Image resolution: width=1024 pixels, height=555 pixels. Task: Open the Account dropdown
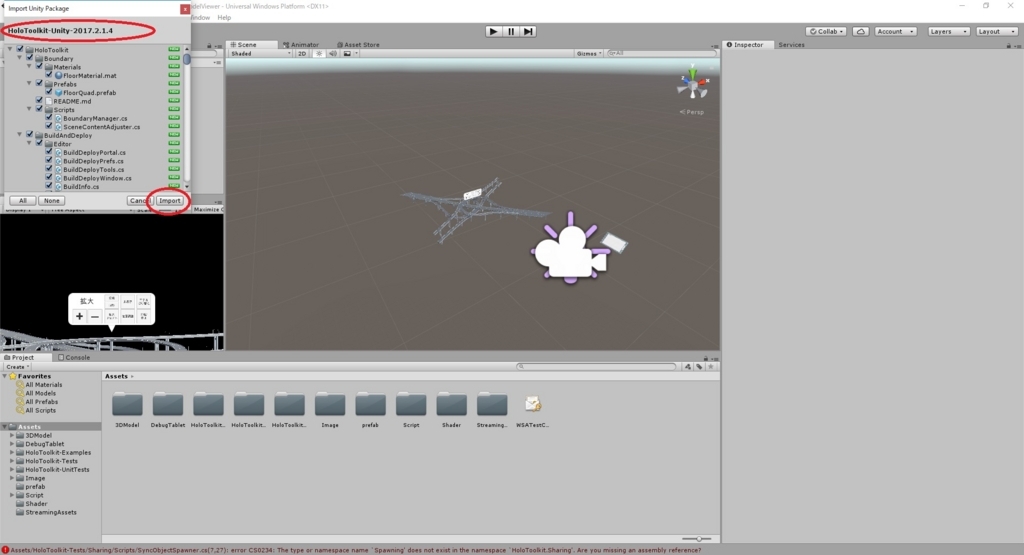click(895, 31)
